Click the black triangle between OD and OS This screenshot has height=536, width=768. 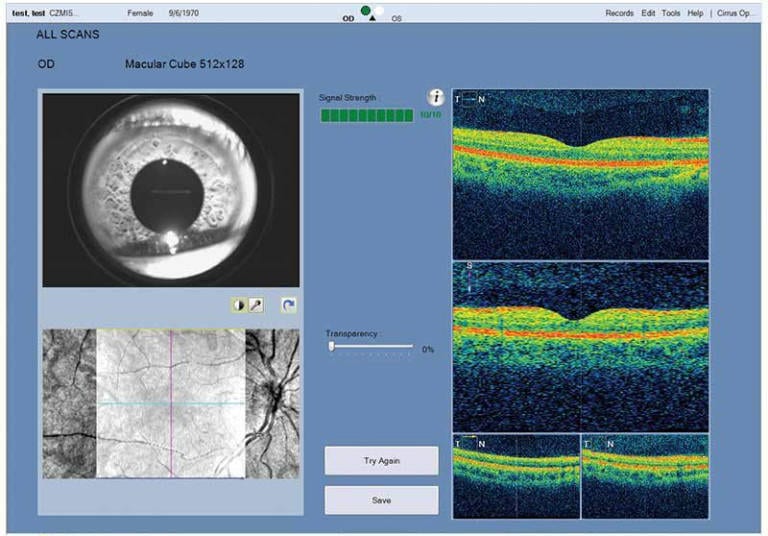tap(372, 19)
